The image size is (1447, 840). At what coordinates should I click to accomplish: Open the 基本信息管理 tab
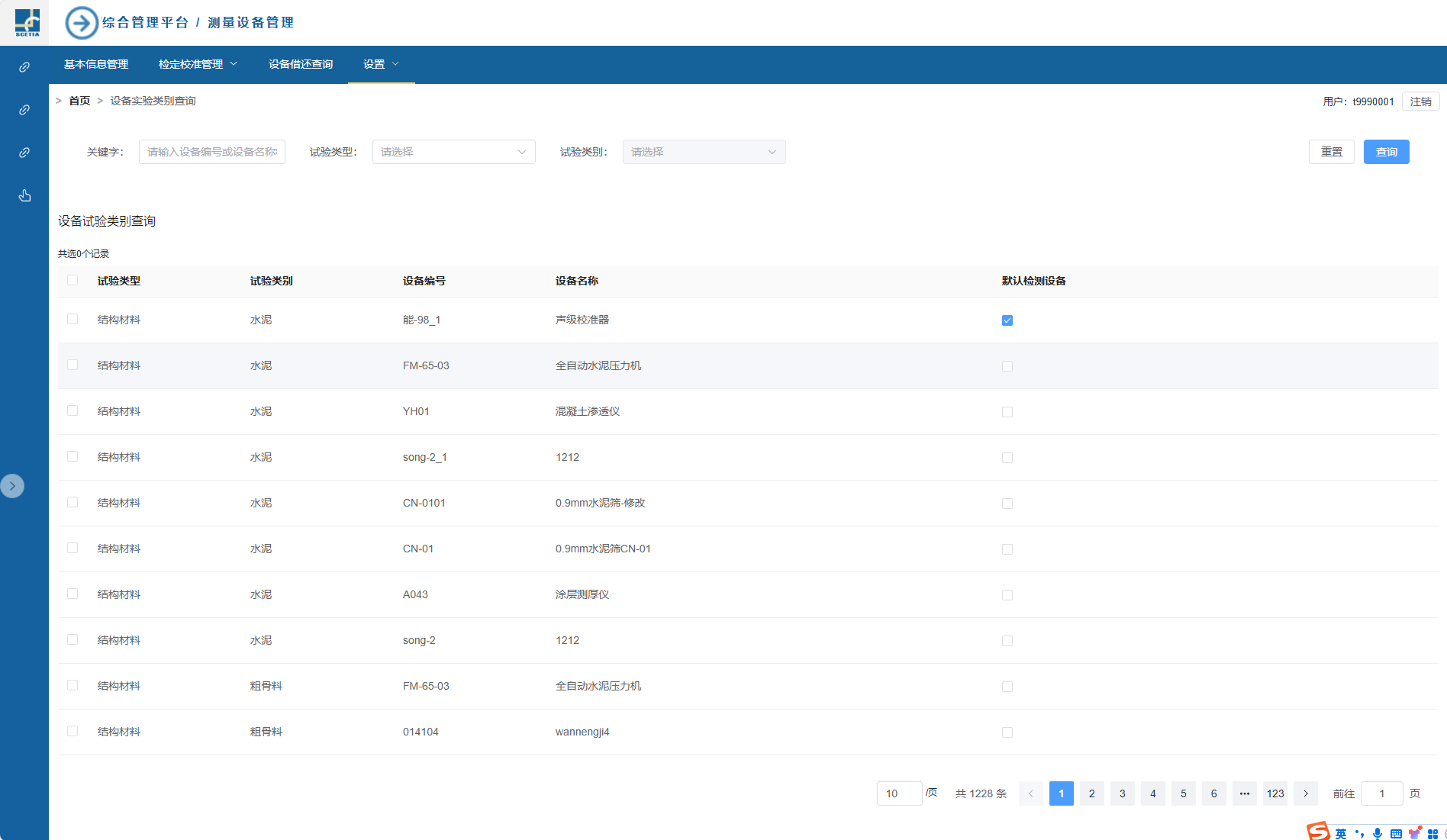[96, 64]
